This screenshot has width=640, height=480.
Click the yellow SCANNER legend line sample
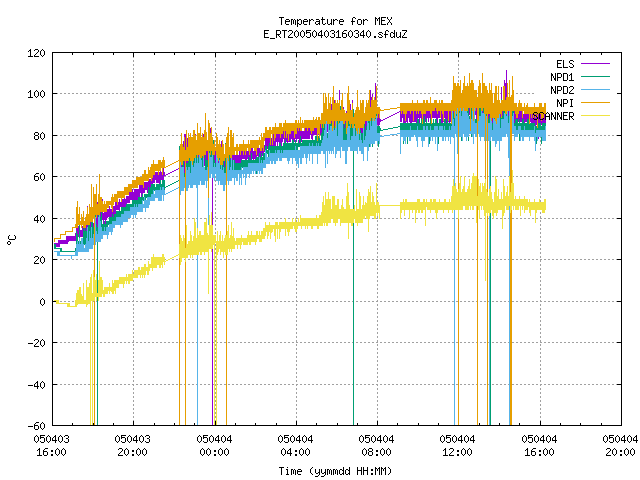coord(595,116)
